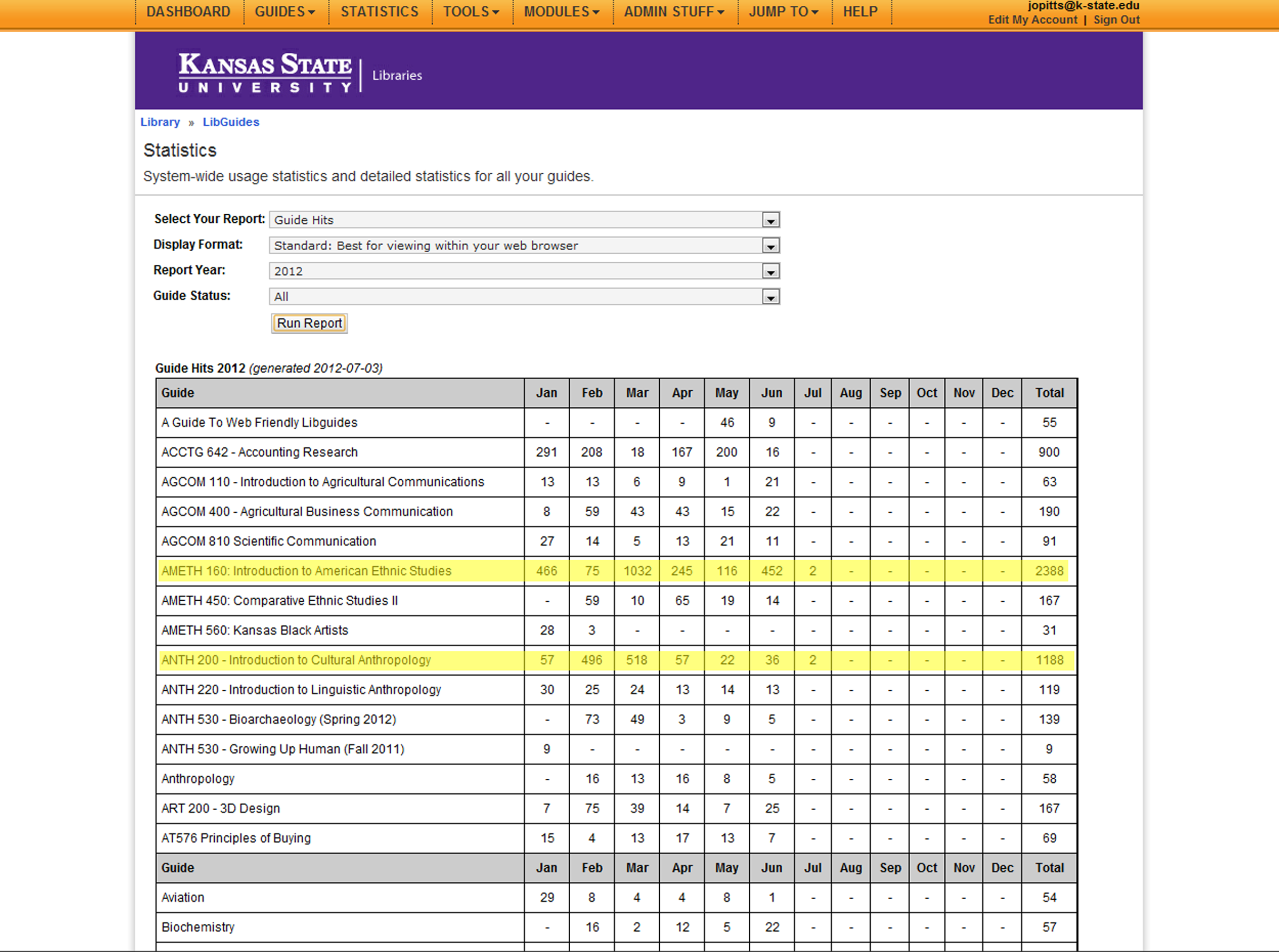Click the Edit My Account link

tap(1032, 20)
